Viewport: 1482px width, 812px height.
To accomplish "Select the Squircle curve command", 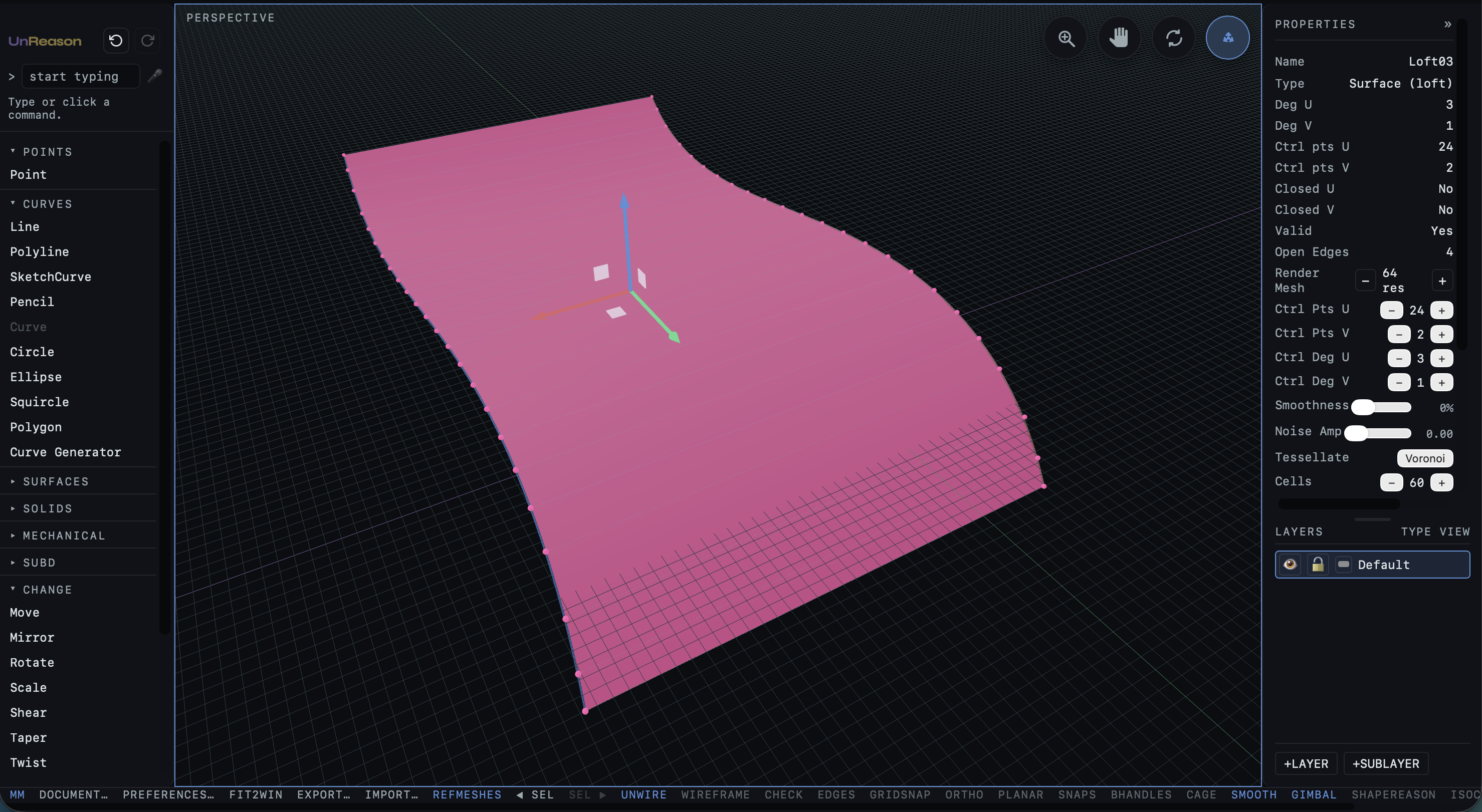I will point(39,402).
